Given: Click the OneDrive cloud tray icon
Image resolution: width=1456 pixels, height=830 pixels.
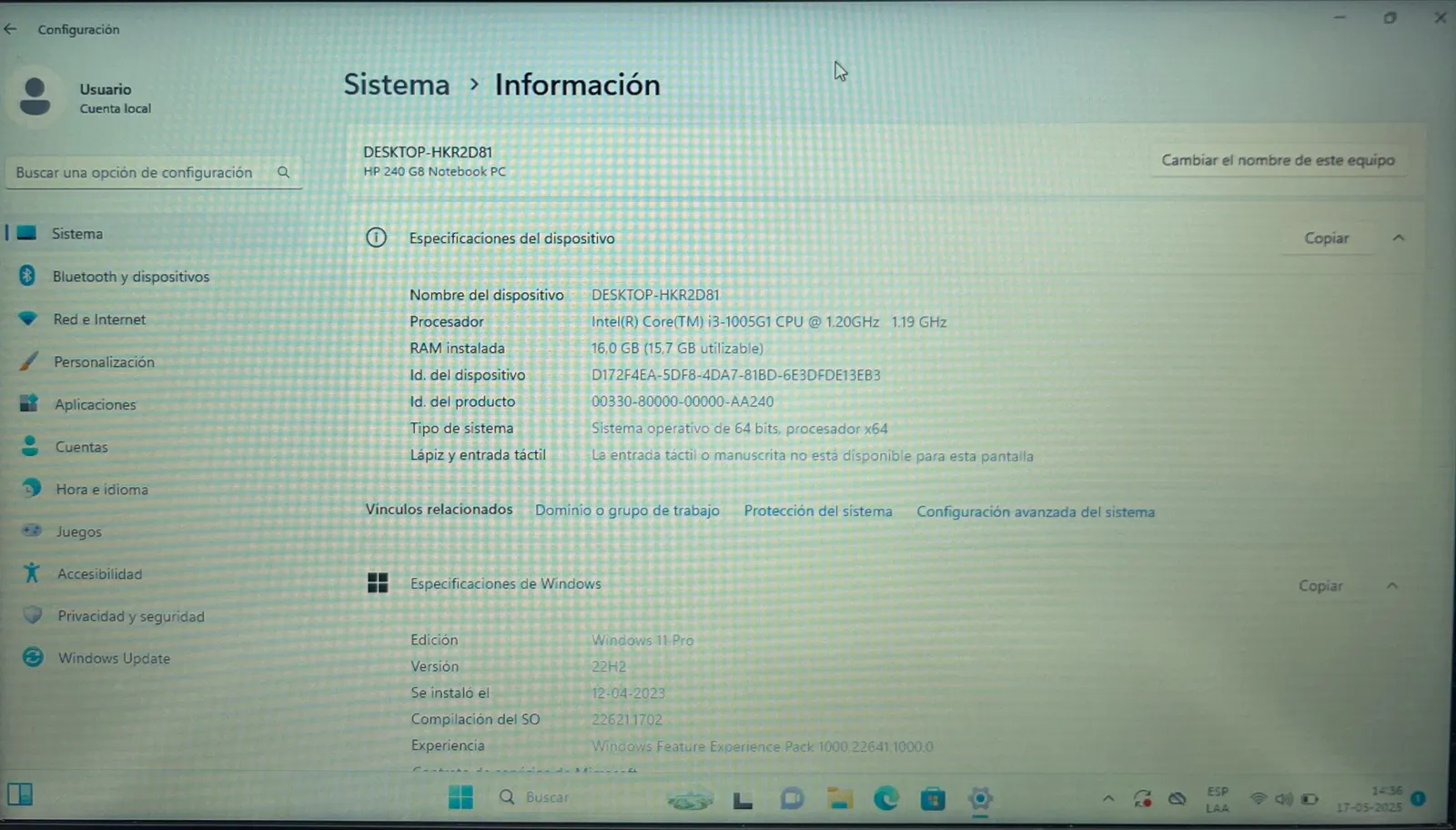Looking at the screenshot, I should (1178, 799).
